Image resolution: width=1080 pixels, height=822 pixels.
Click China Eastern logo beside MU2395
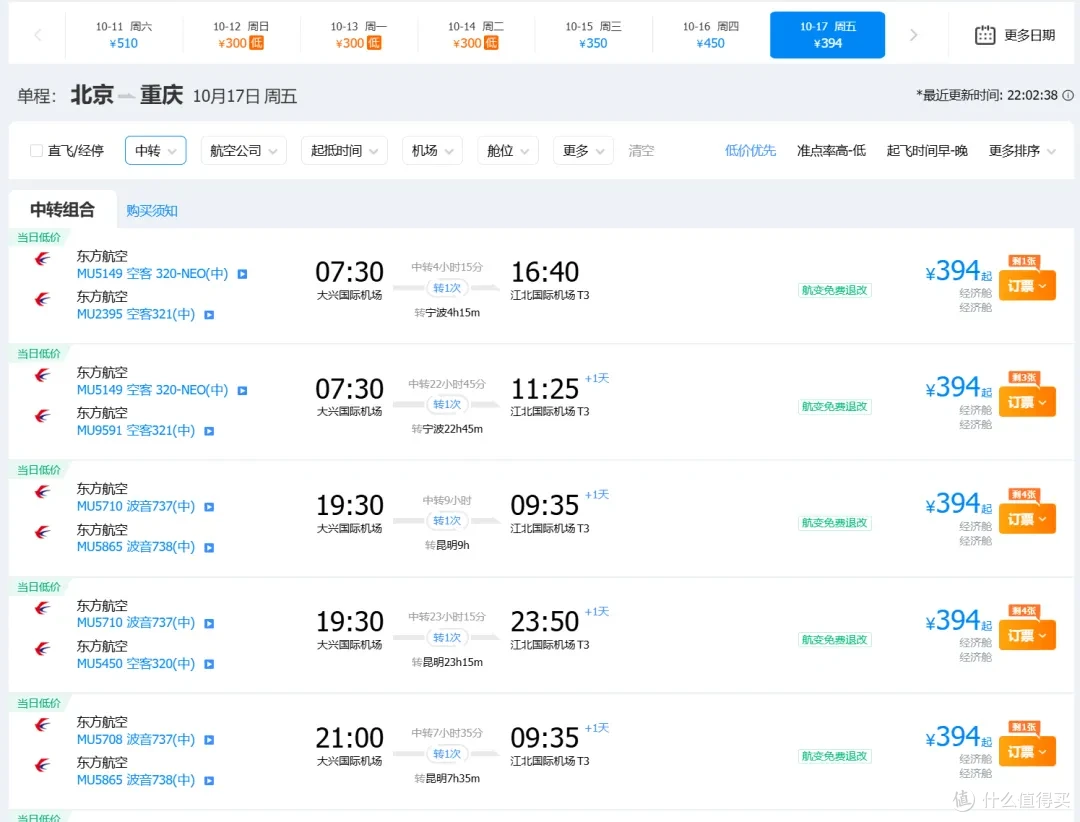[x=43, y=300]
